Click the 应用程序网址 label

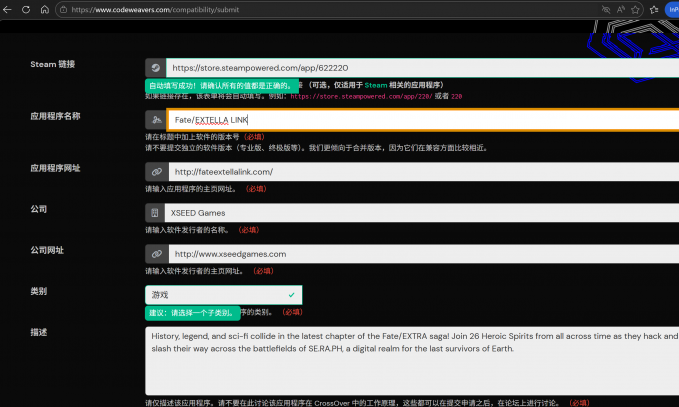point(55,168)
